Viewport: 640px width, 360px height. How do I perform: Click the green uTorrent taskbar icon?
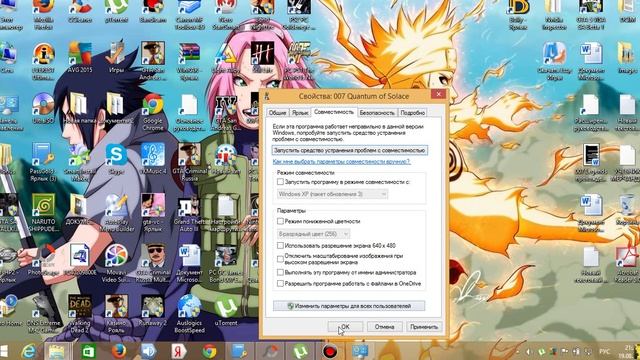click(300, 351)
